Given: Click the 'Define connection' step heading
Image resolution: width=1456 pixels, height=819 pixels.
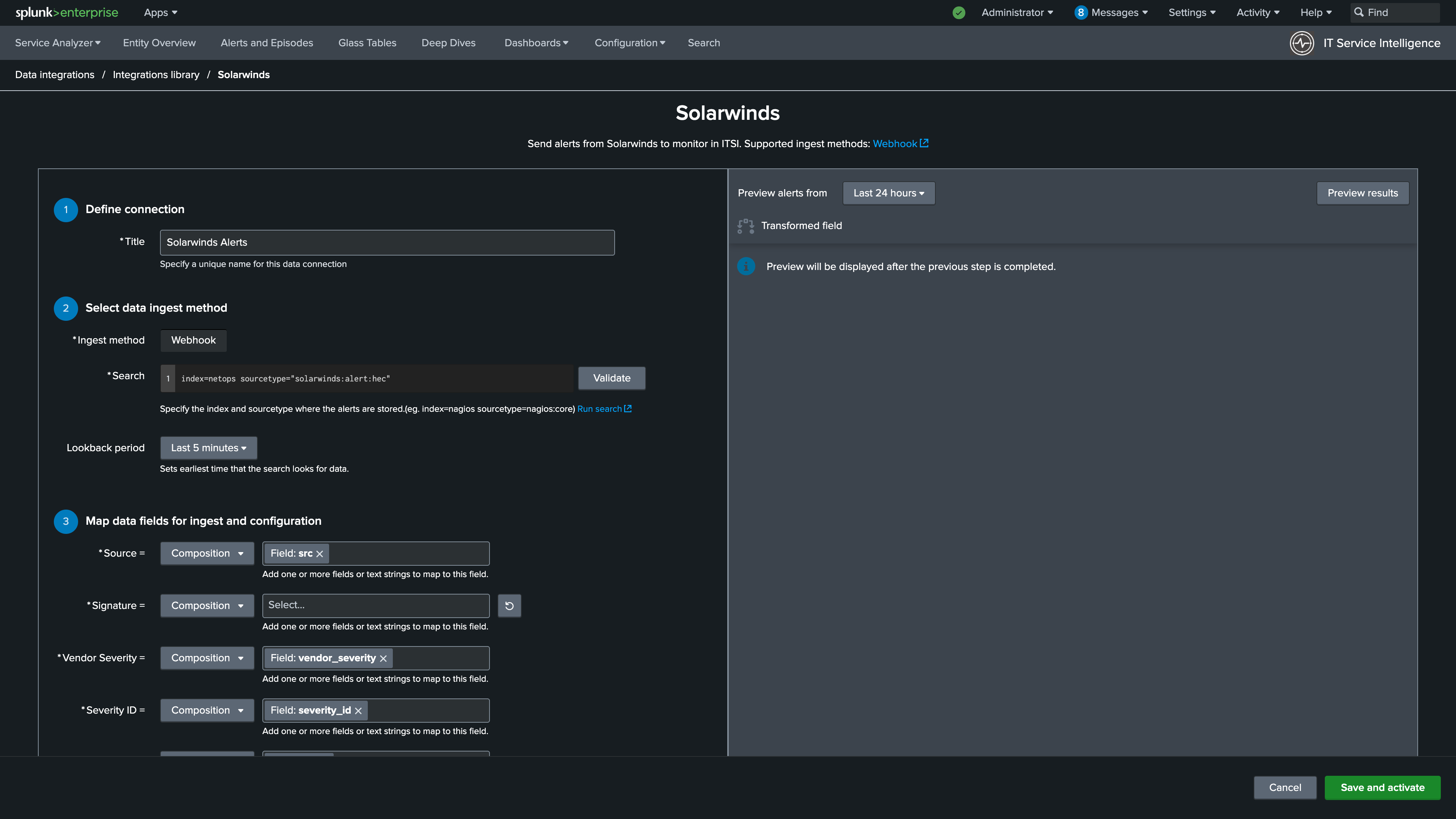Looking at the screenshot, I should pyautogui.click(x=135, y=209).
